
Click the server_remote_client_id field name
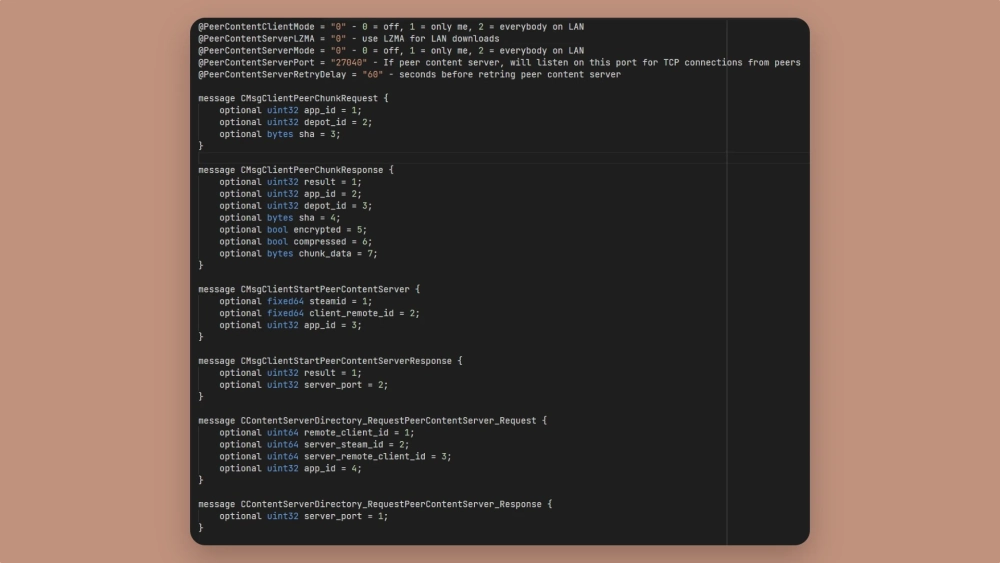pyautogui.click(x=364, y=457)
